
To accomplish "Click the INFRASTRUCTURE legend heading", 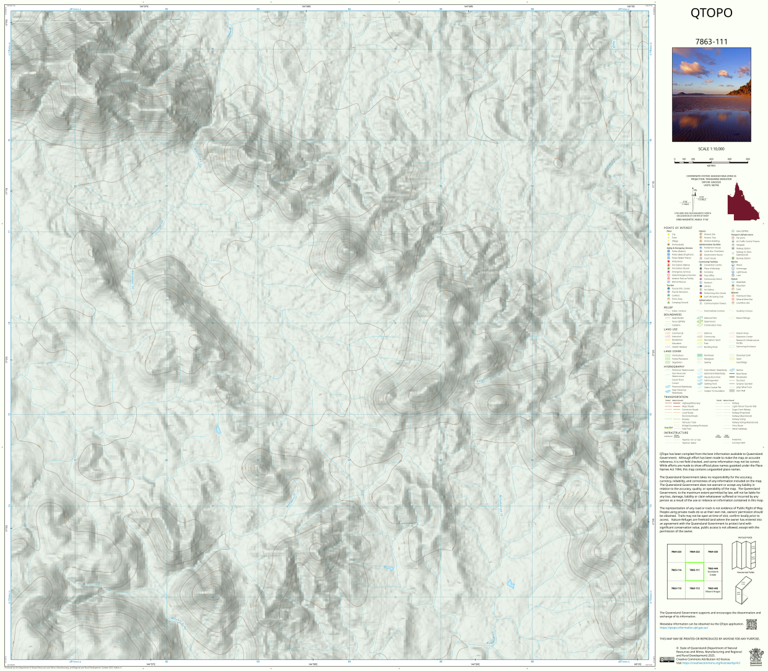I will point(676,433).
